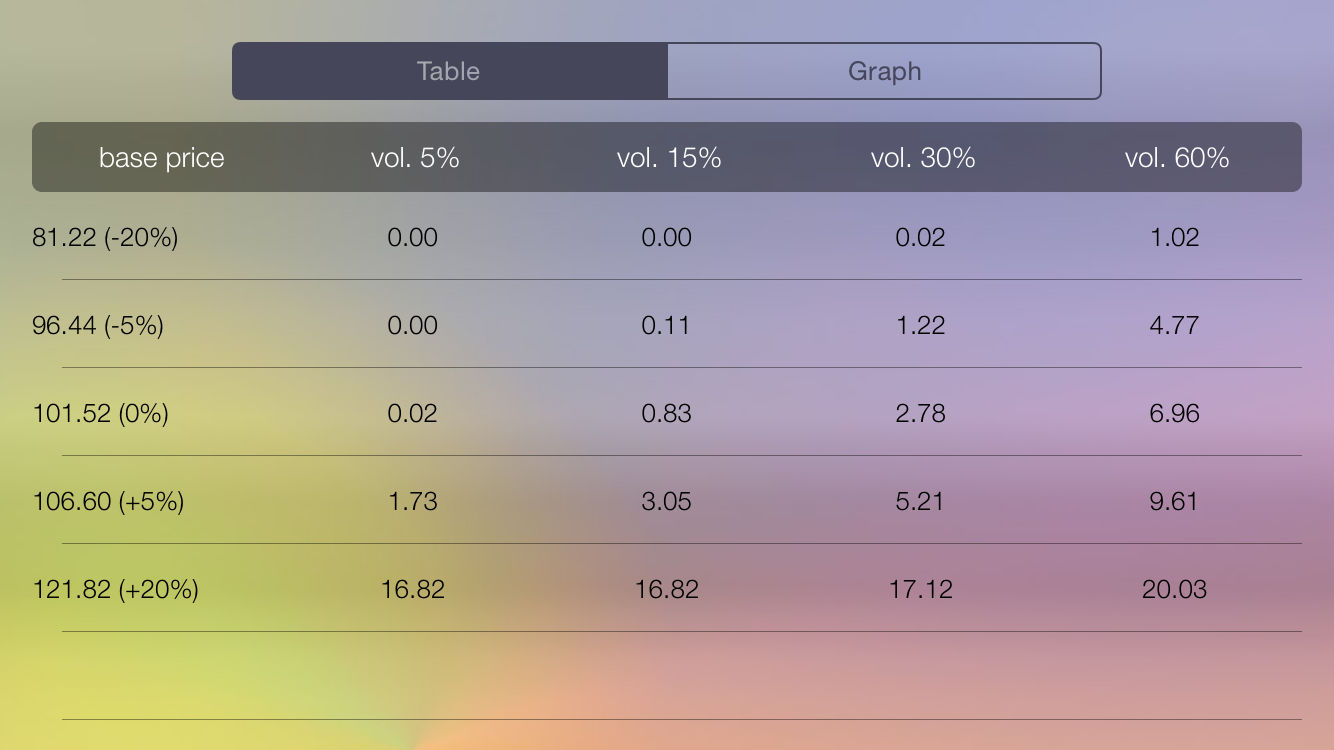Image resolution: width=1334 pixels, height=750 pixels.
Task: Click the vol. 30% column header
Action: (x=921, y=157)
